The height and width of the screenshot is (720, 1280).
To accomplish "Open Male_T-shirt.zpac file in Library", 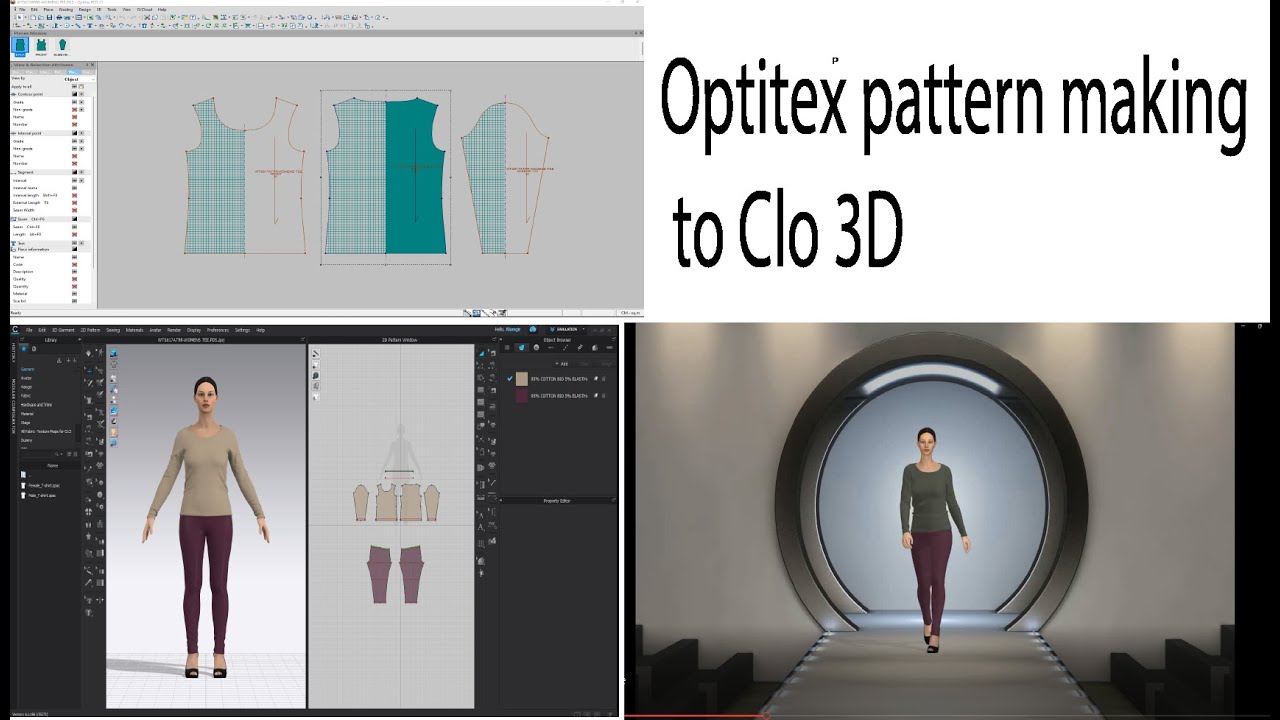I will coord(40,495).
